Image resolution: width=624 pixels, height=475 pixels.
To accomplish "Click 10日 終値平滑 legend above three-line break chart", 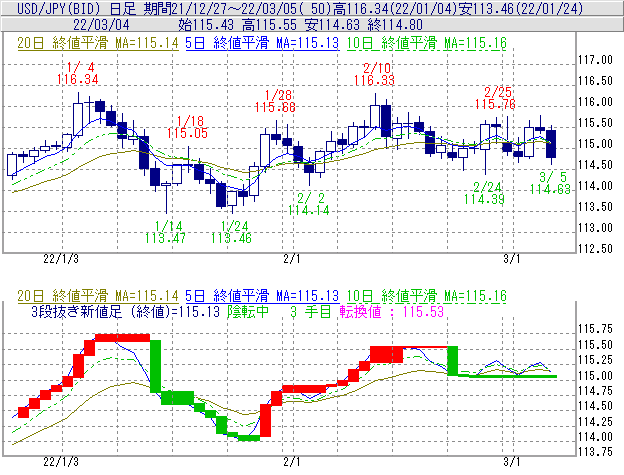I will [x=427, y=296].
